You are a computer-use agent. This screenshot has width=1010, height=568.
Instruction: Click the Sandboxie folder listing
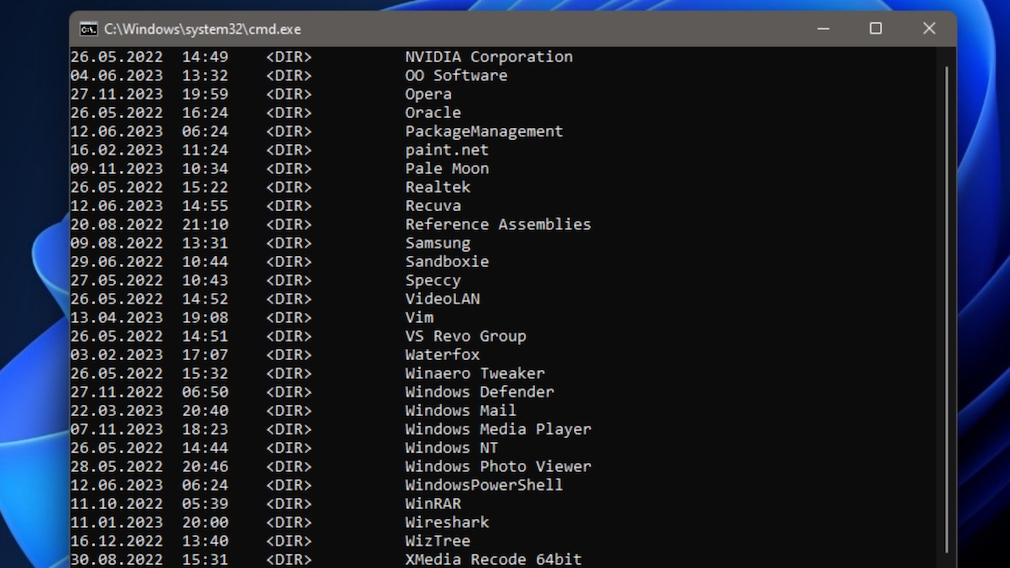pos(446,261)
